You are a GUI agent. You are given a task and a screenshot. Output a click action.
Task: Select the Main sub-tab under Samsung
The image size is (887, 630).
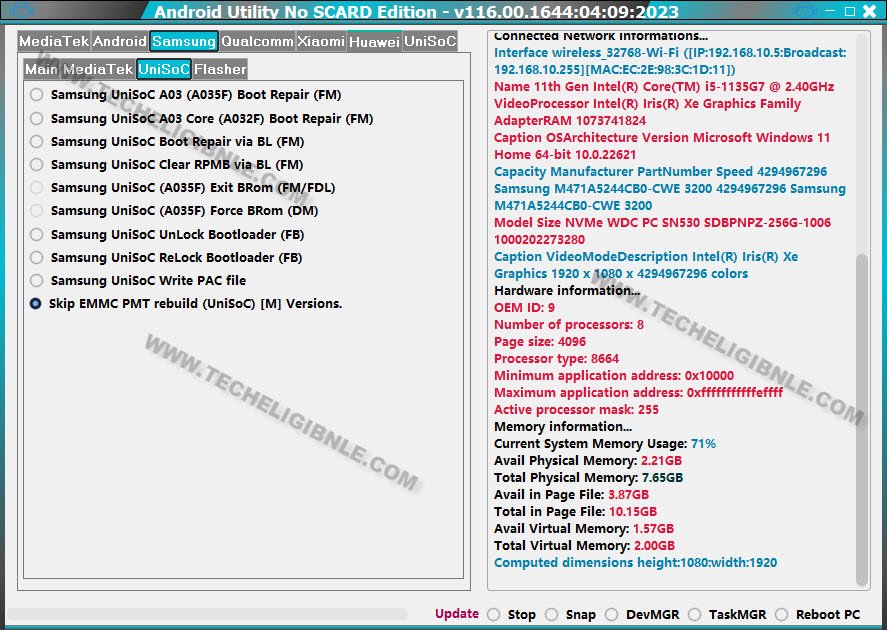tap(41, 70)
